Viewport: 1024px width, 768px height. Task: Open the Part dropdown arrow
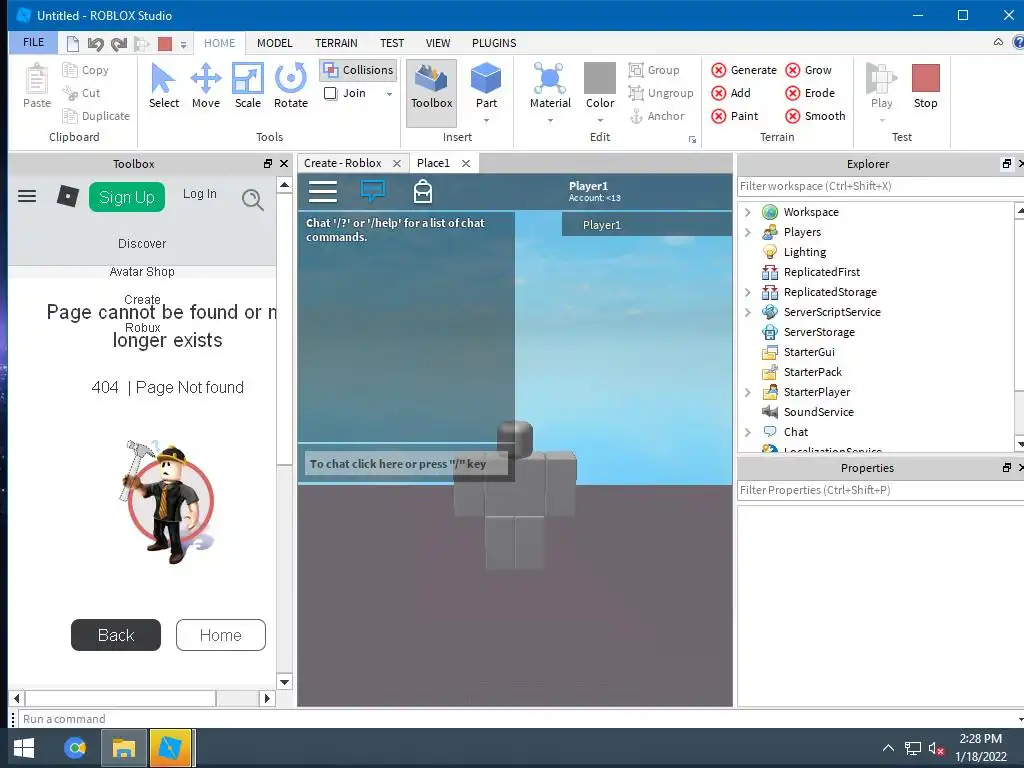pos(486,120)
